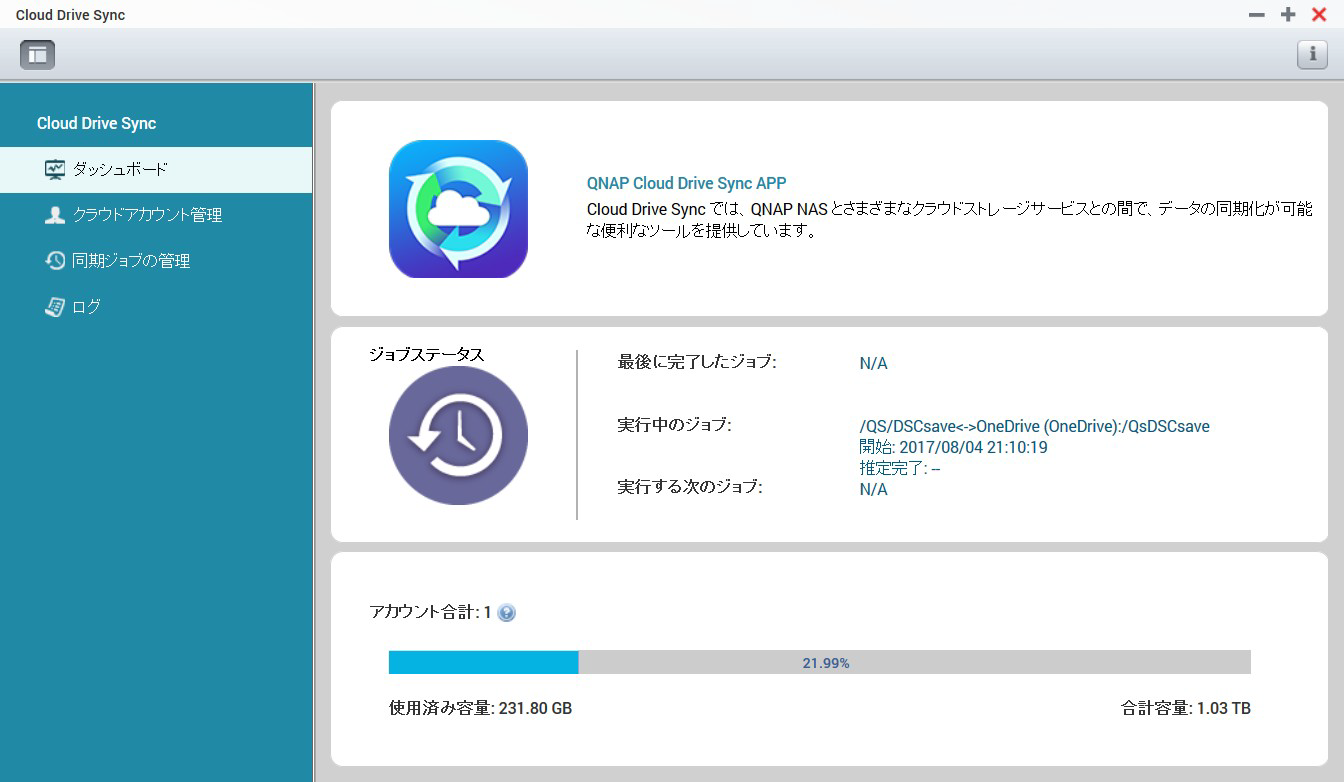This screenshot has width=1344, height=782.
Task: Open the account total help icon
Action: click(507, 613)
